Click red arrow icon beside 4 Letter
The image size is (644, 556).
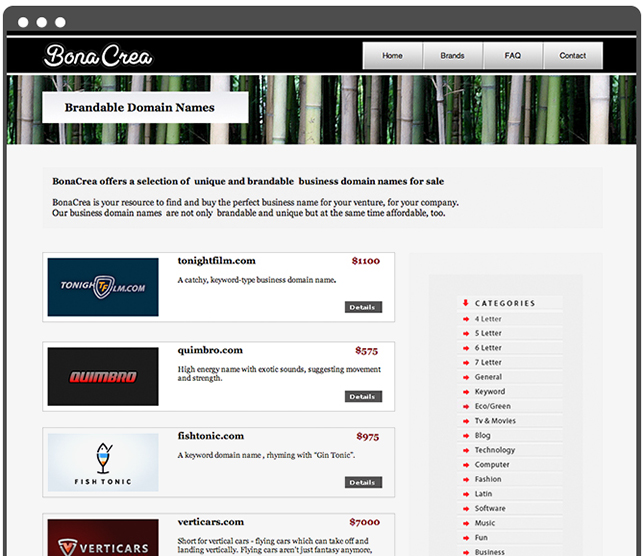click(466, 319)
